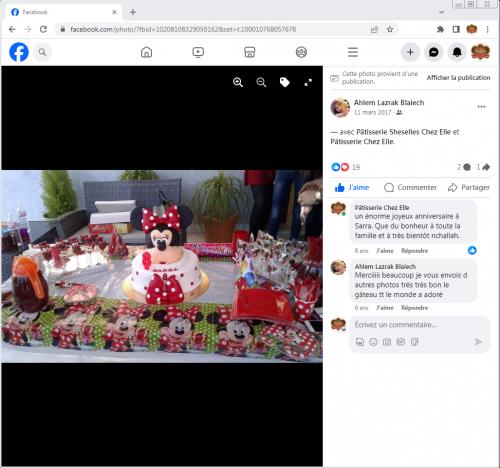Bookmark this page star
This screenshot has width=500, height=468.
(x=390, y=29)
